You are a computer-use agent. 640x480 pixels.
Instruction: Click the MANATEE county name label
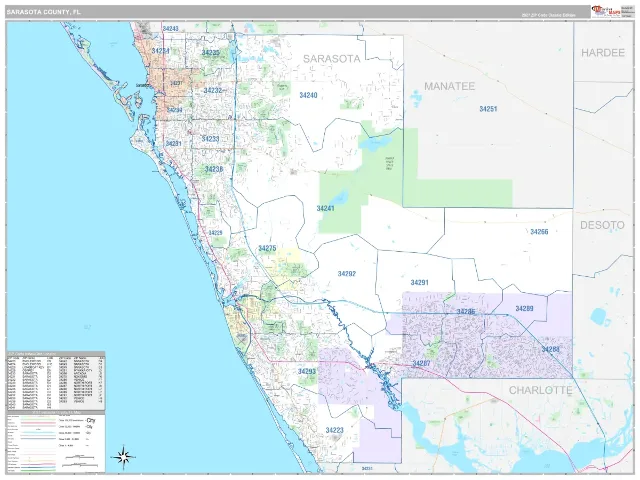pyautogui.click(x=449, y=86)
